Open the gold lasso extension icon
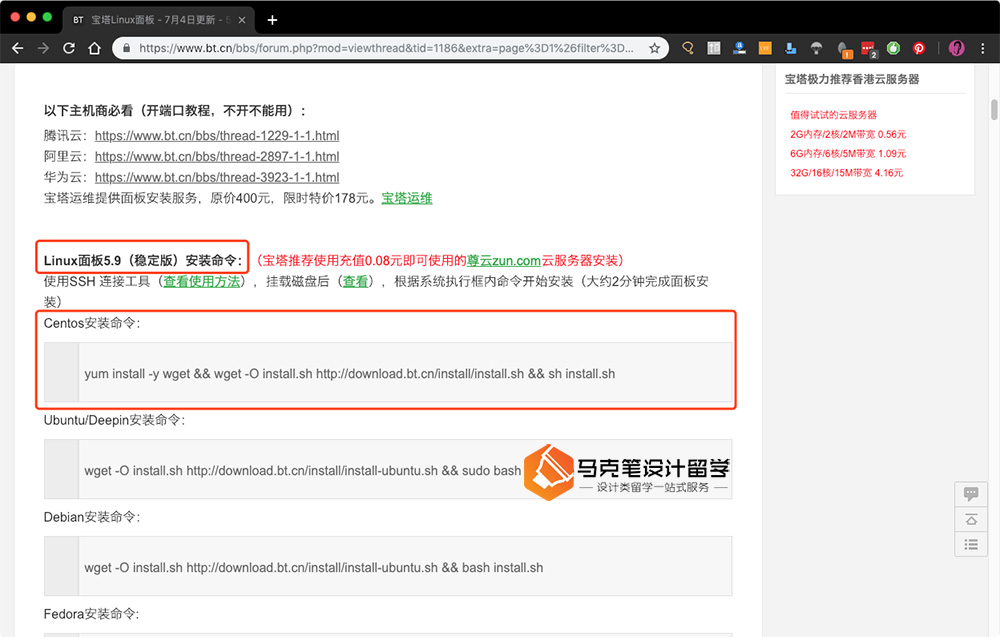 pos(688,48)
